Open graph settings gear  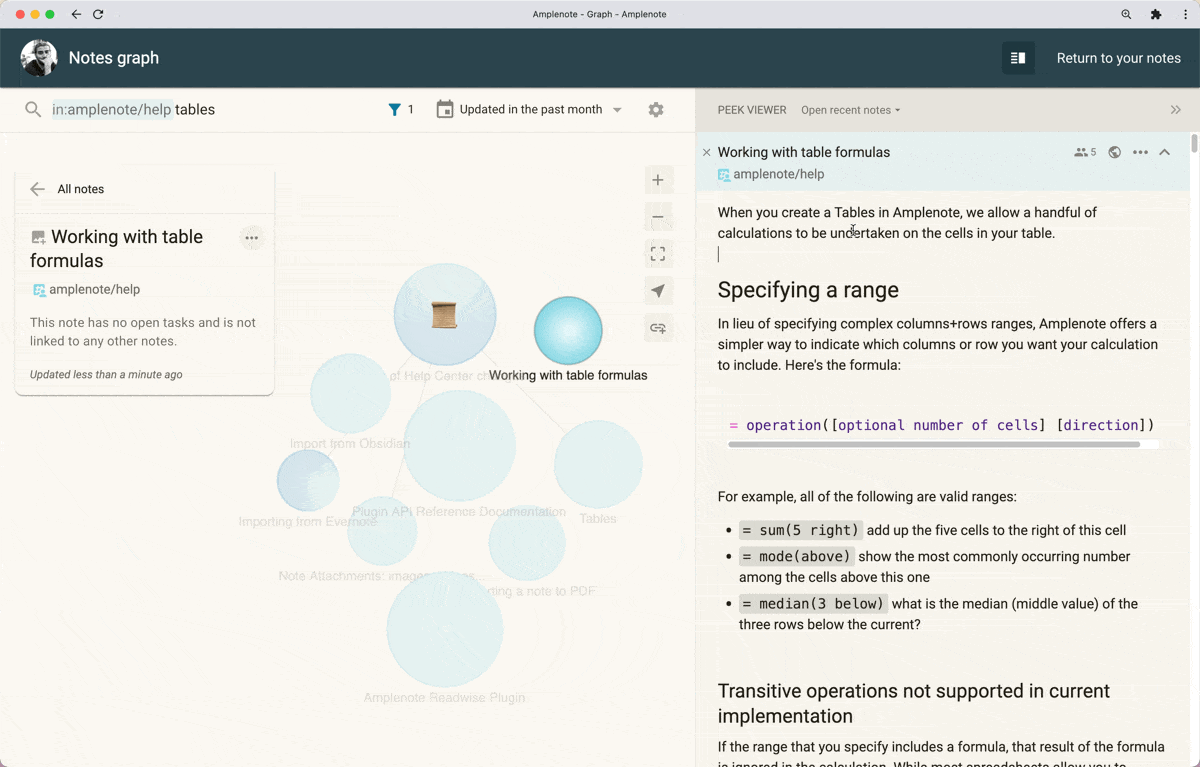coord(656,110)
